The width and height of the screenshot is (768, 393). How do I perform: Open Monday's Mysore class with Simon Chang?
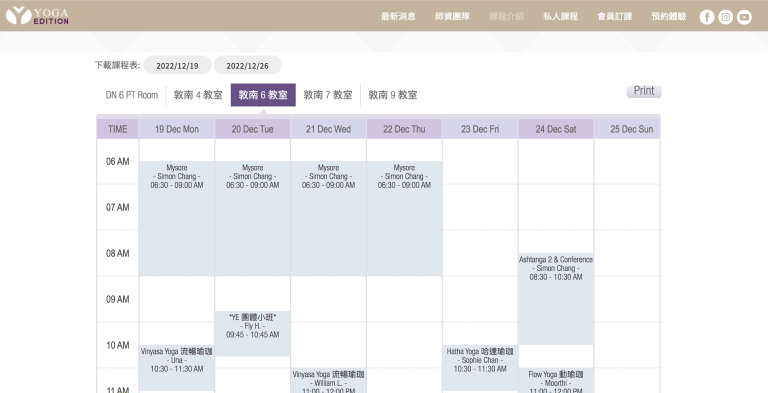[177, 218]
